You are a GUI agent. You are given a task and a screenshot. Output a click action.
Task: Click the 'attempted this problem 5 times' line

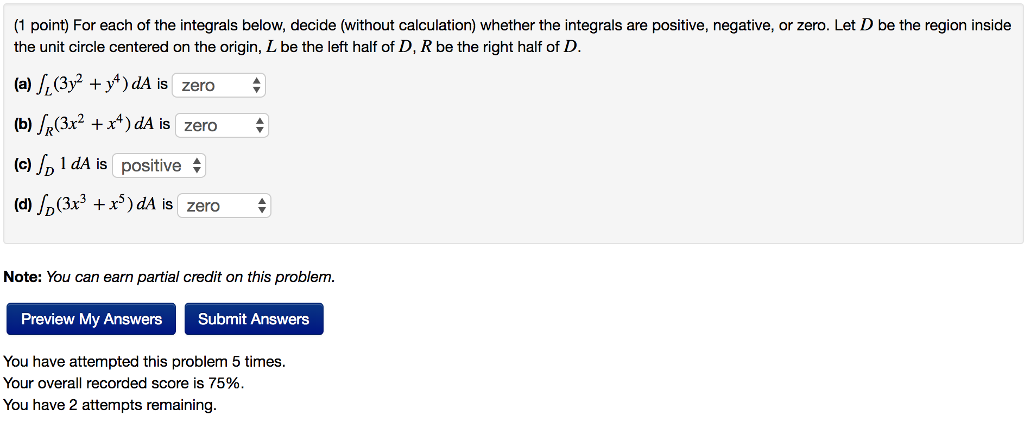(144, 361)
